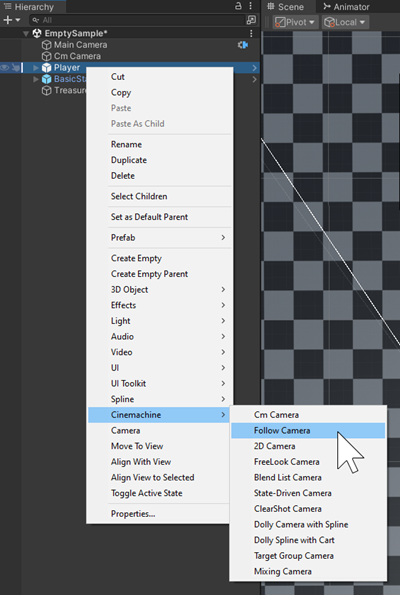The height and width of the screenshot is (595, 400).
Task: Open BasicSt prefab with its arrow
Action: [254, 79]
